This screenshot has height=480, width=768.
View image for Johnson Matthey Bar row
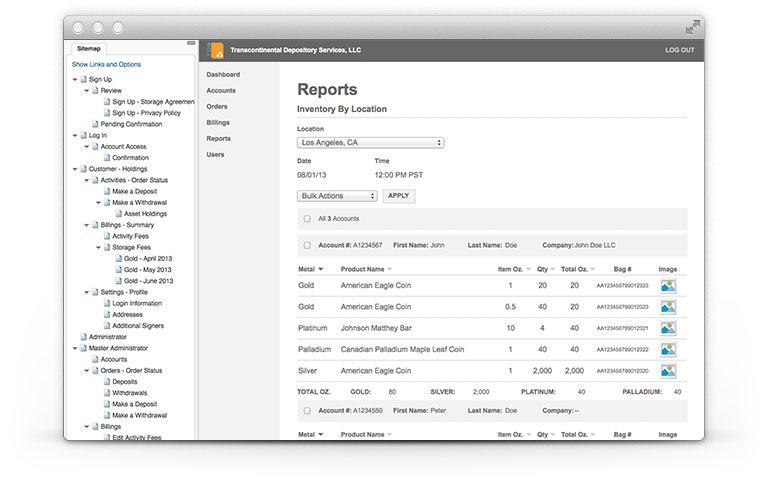[668, 328]
